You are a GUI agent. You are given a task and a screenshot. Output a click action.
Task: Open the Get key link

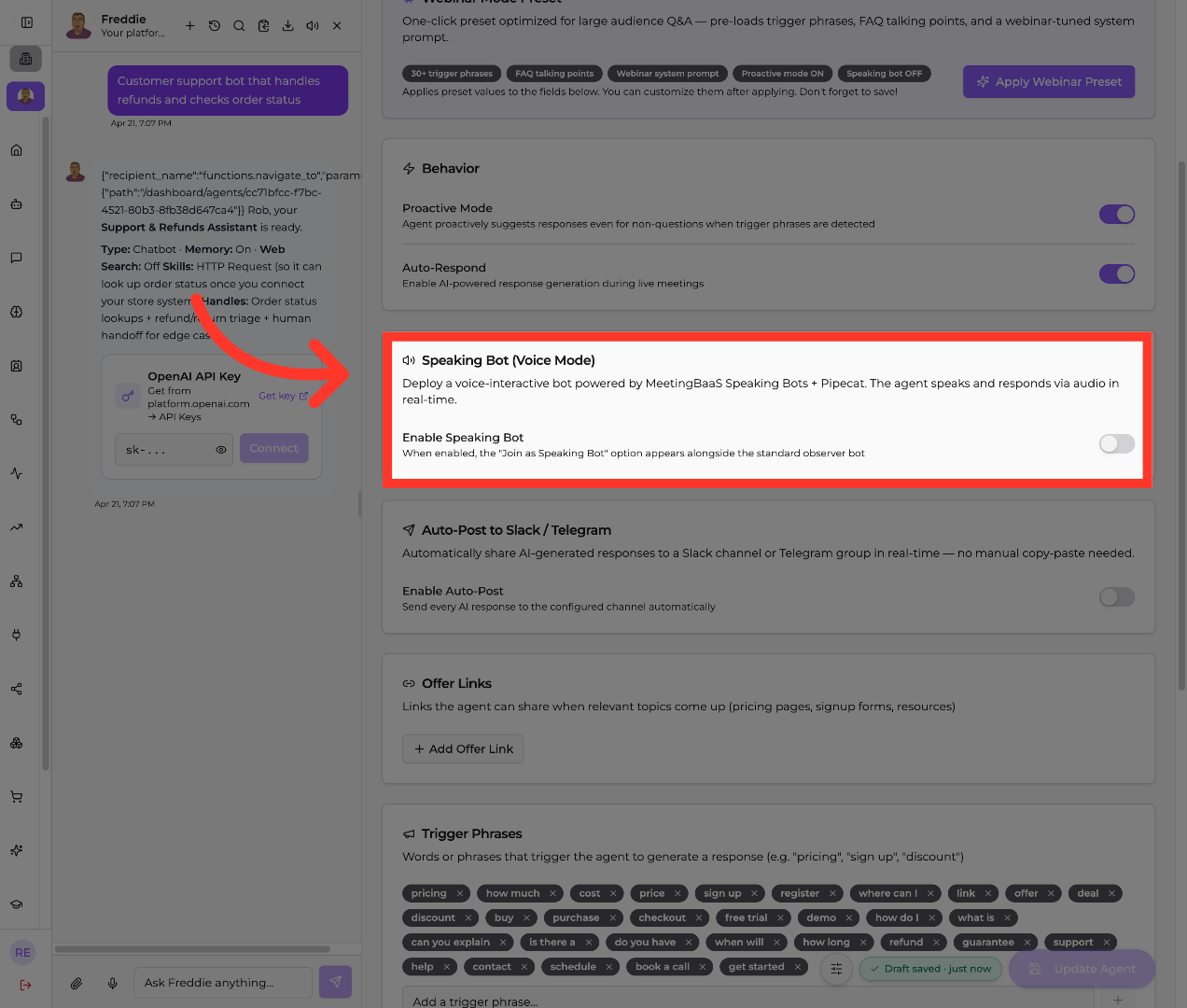(283, 396)
